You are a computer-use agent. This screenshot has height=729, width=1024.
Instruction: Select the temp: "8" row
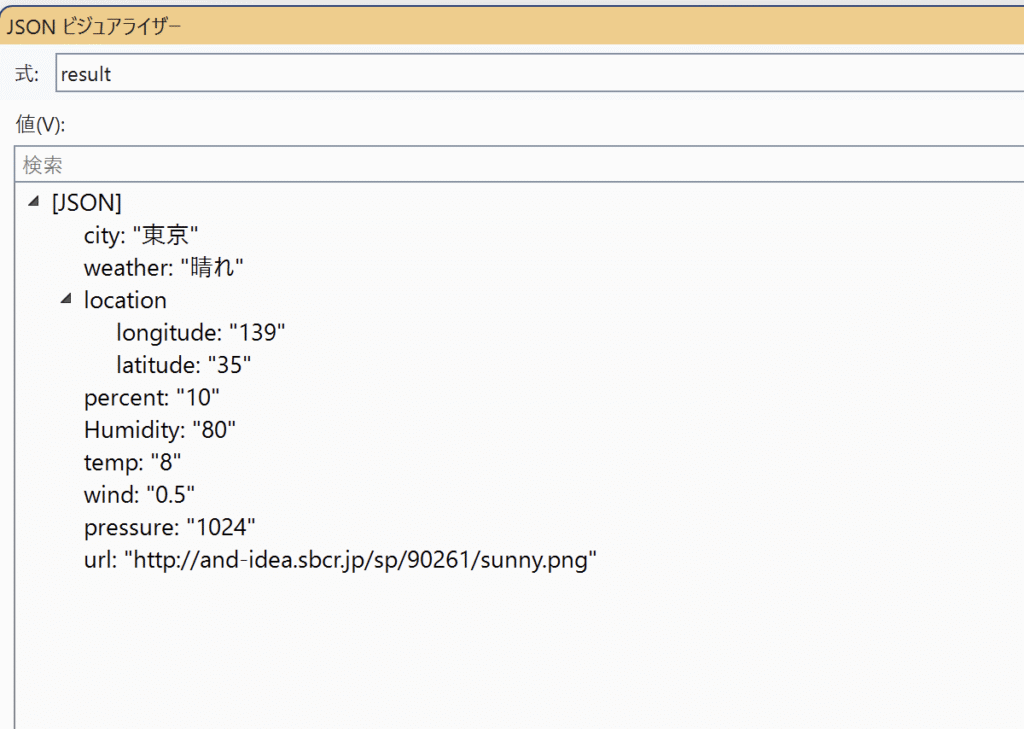pos(132,462)
